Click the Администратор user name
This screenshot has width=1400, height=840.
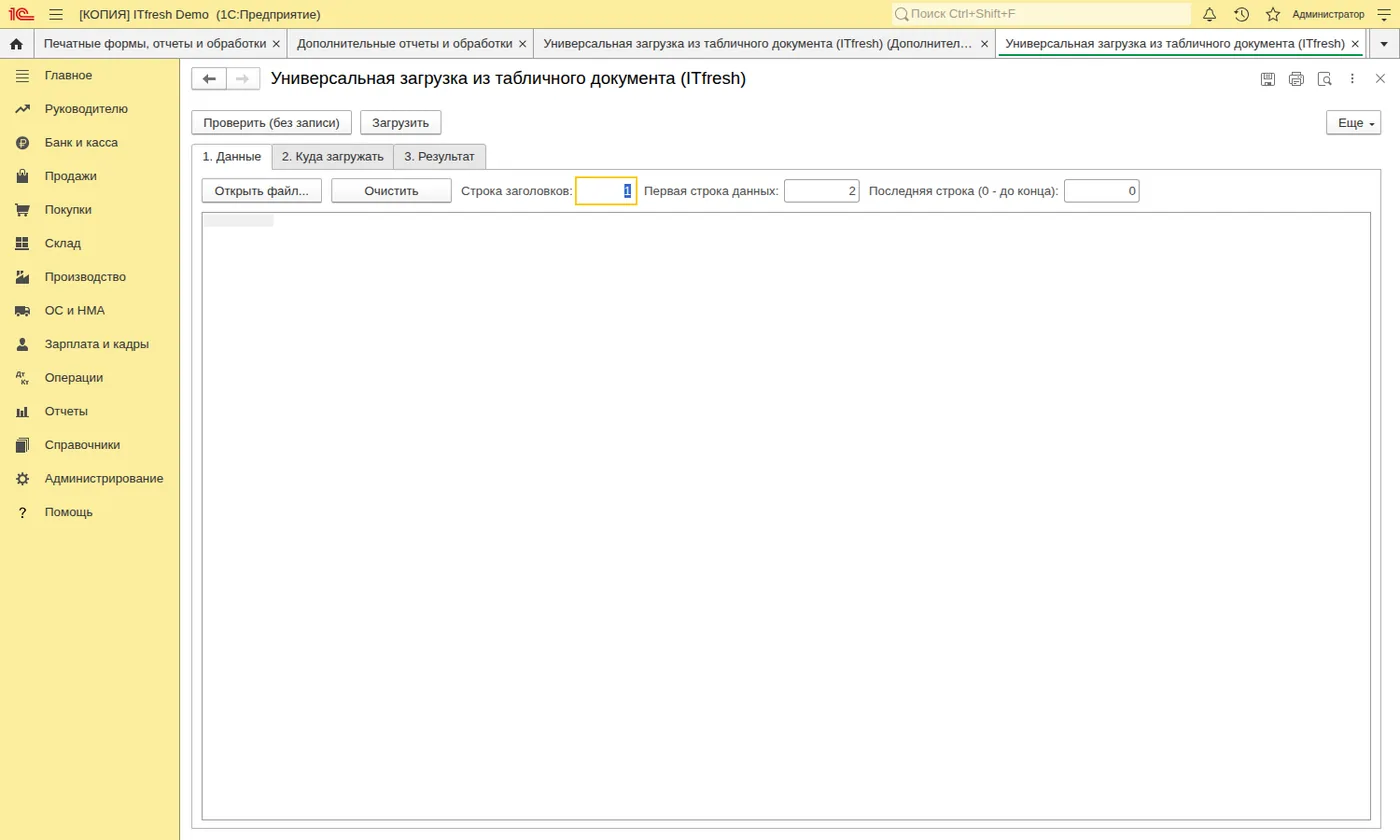pos(1328,14)
